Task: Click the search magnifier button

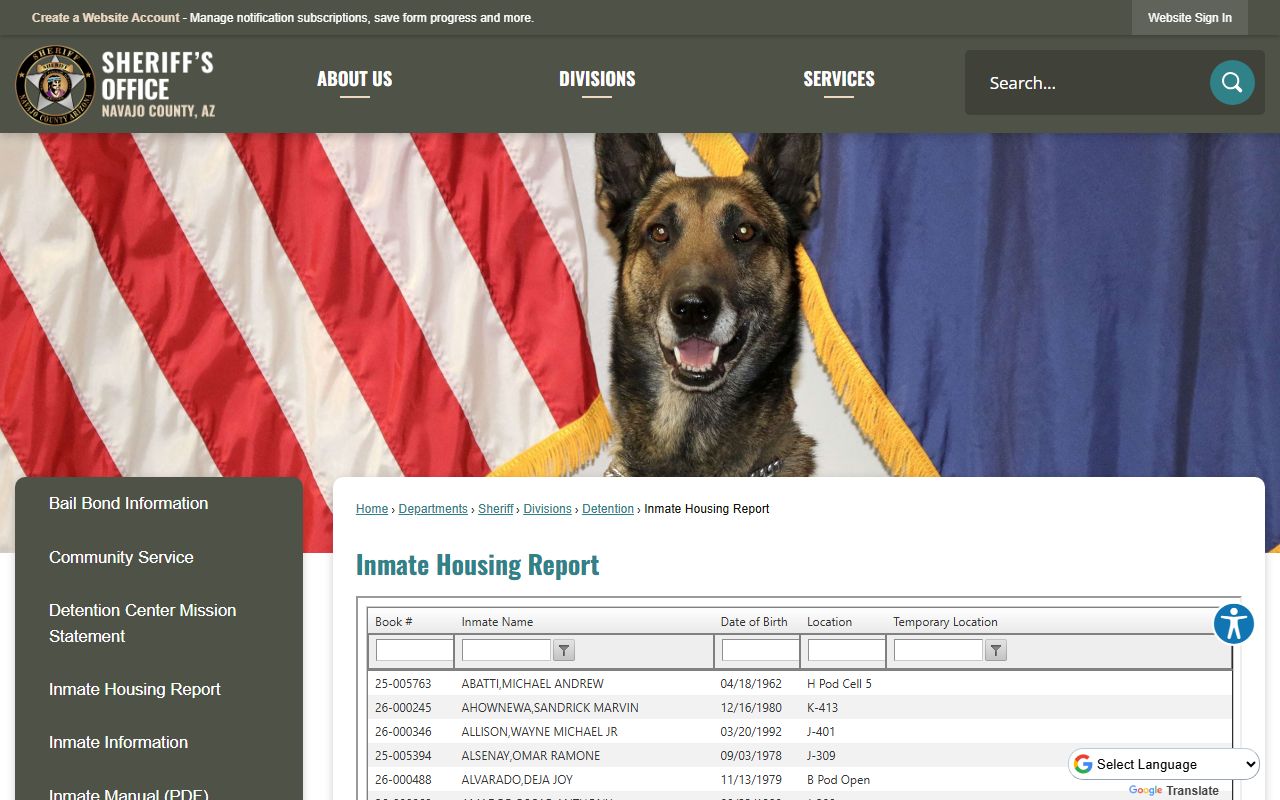Action: pos(1232,82)
